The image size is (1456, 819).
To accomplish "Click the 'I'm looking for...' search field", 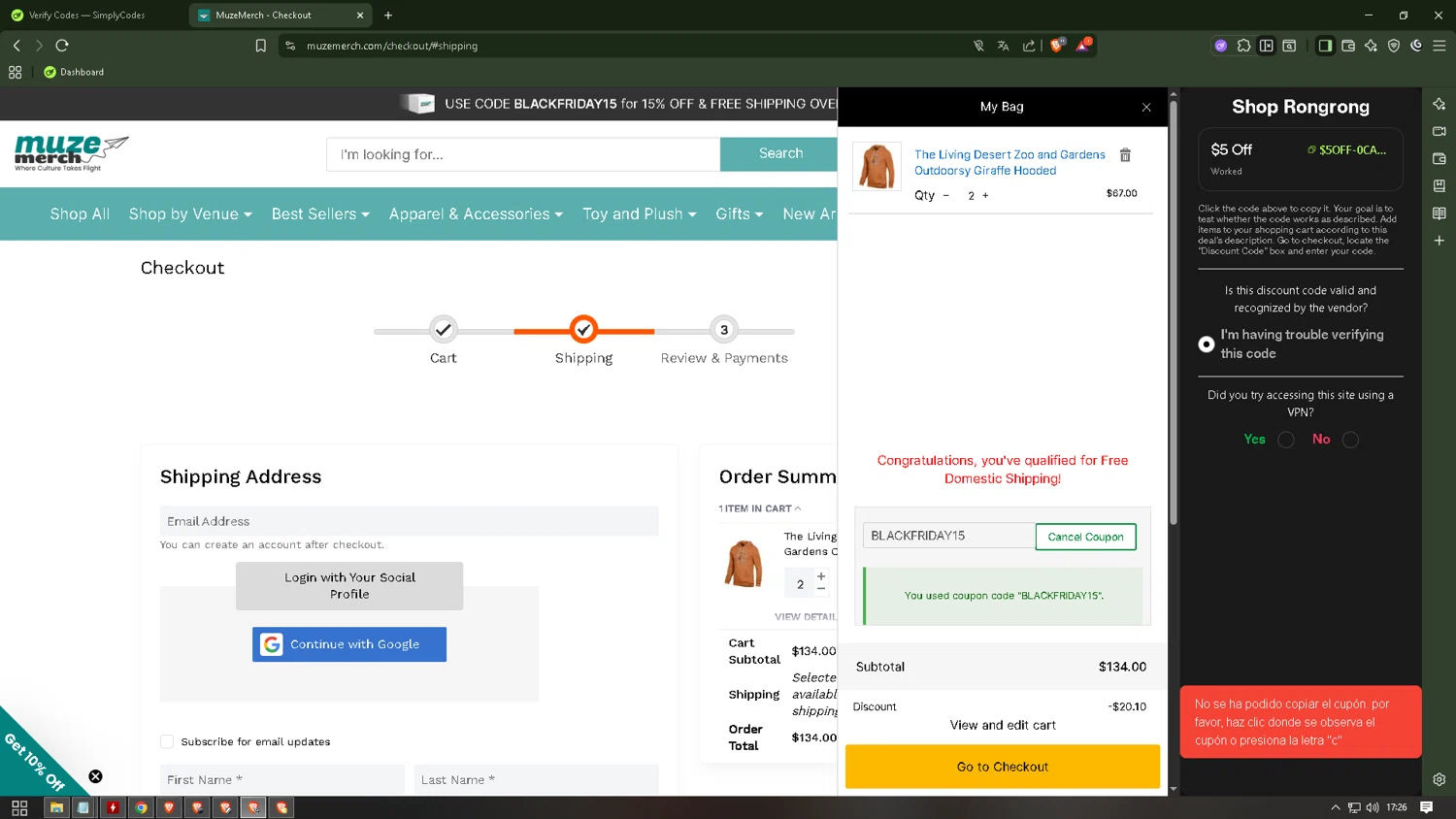I will click(x=523, y=154).
